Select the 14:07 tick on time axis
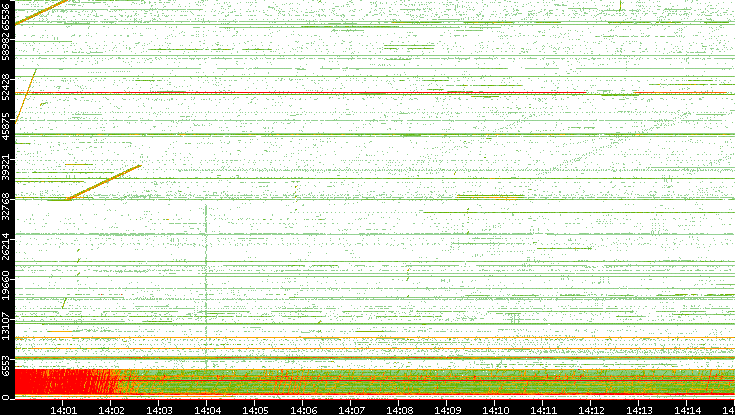 point(351,408)
